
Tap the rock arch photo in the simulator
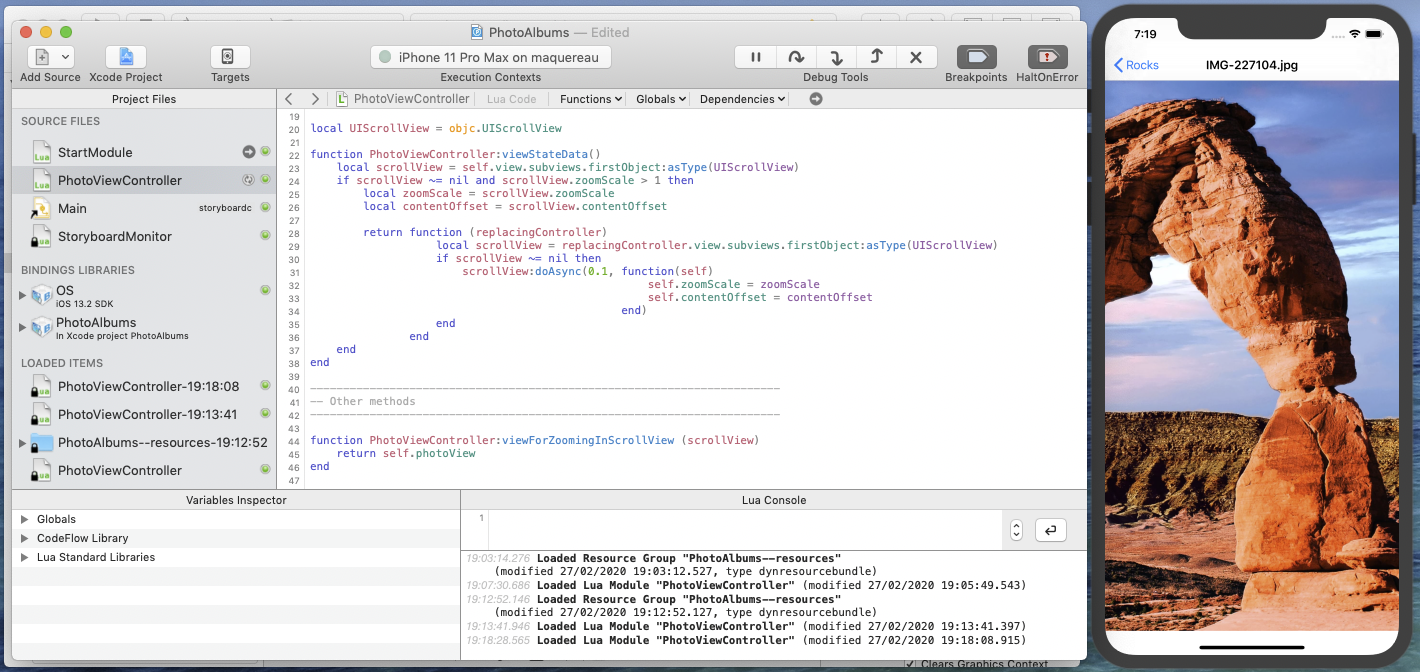click(1252, 356)
